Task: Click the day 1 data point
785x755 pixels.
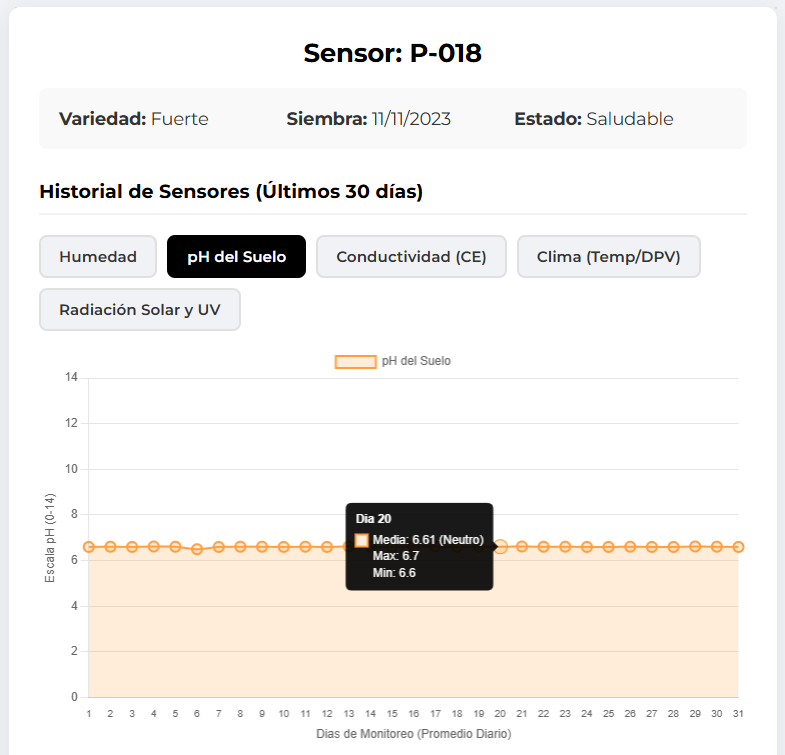Action: [x=89, y=547]
